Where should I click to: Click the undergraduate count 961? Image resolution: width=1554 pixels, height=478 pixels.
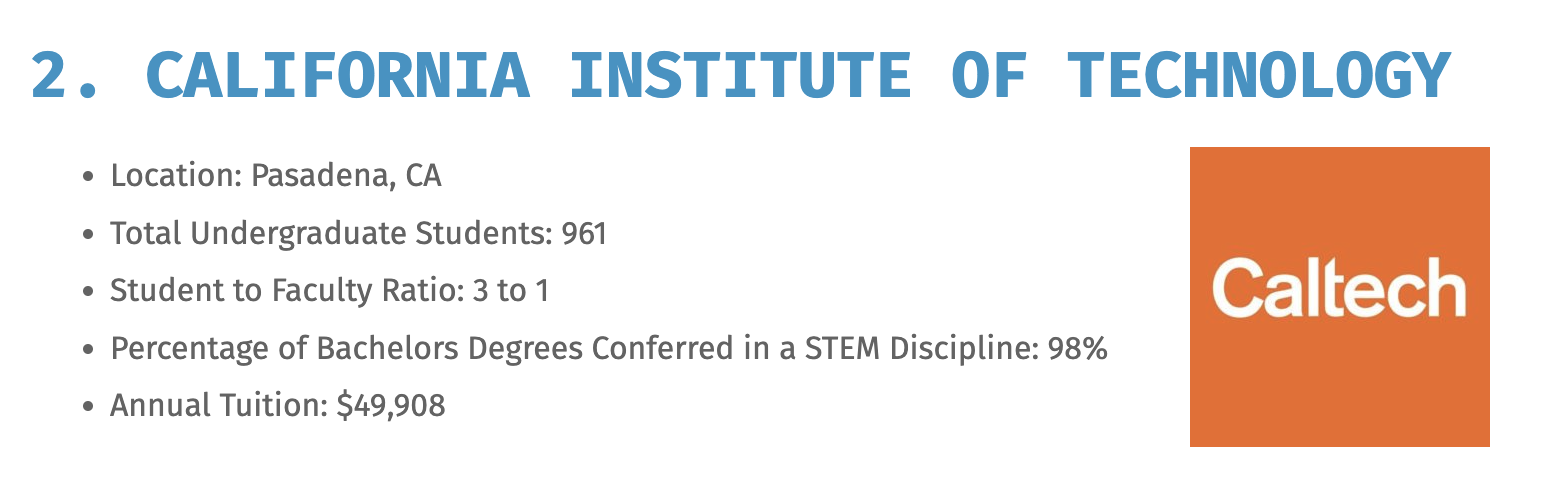(x=584, y=234)
